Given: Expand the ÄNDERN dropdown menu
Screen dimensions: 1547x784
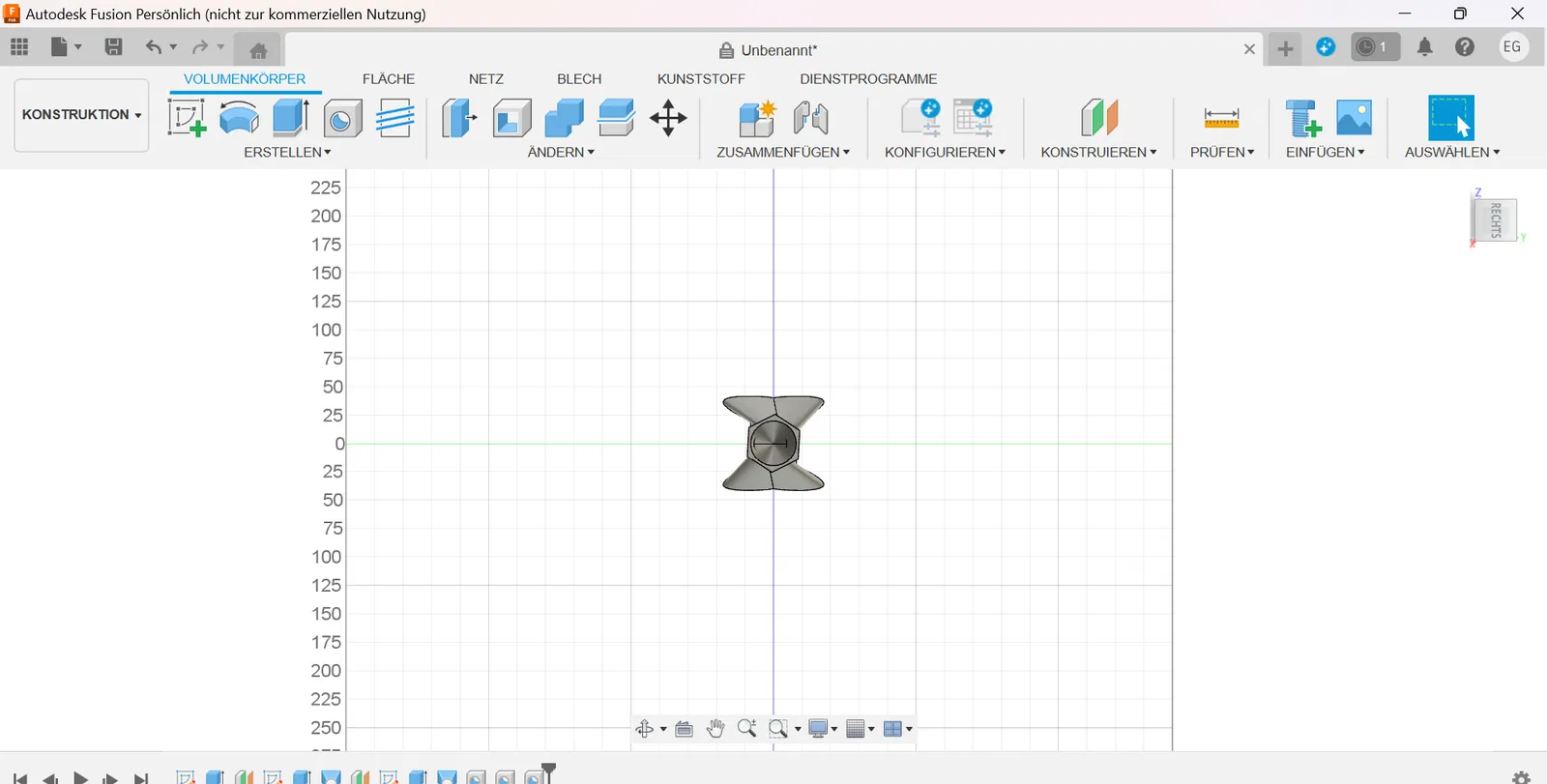Looking at the screenshot, I should (x=561, y=153).
